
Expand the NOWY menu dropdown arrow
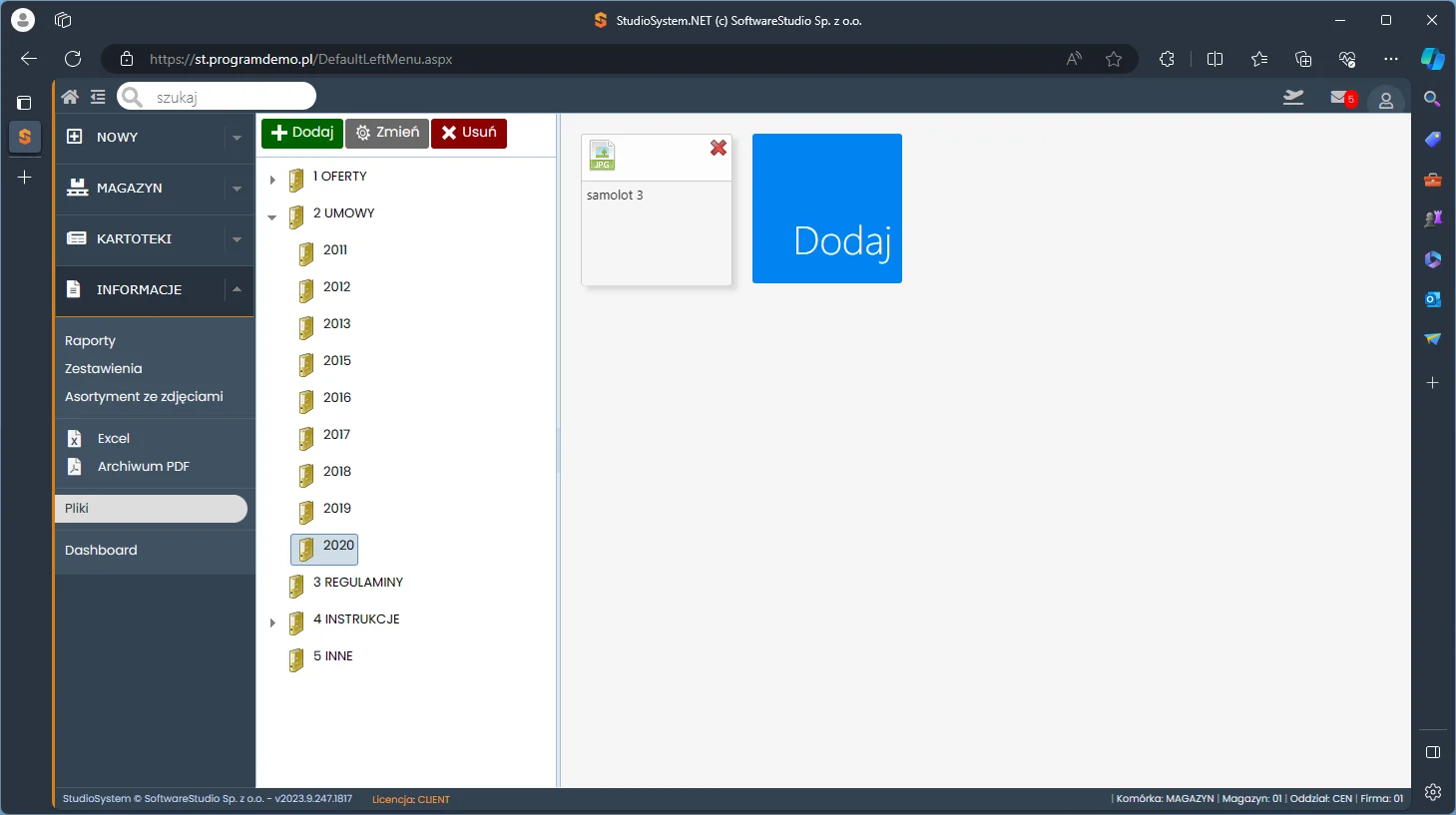pyautogui.click(x=237, y=138)
